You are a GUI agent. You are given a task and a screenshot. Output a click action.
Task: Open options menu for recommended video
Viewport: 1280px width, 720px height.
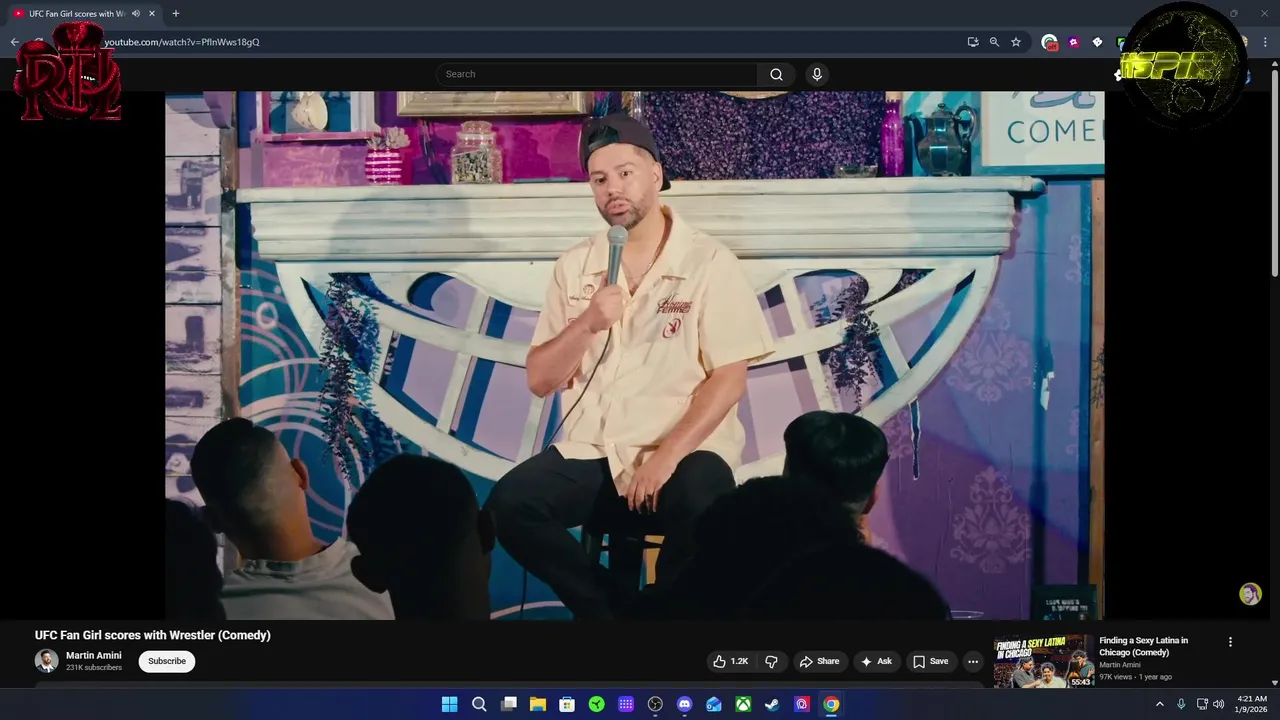pos(1230,642)
